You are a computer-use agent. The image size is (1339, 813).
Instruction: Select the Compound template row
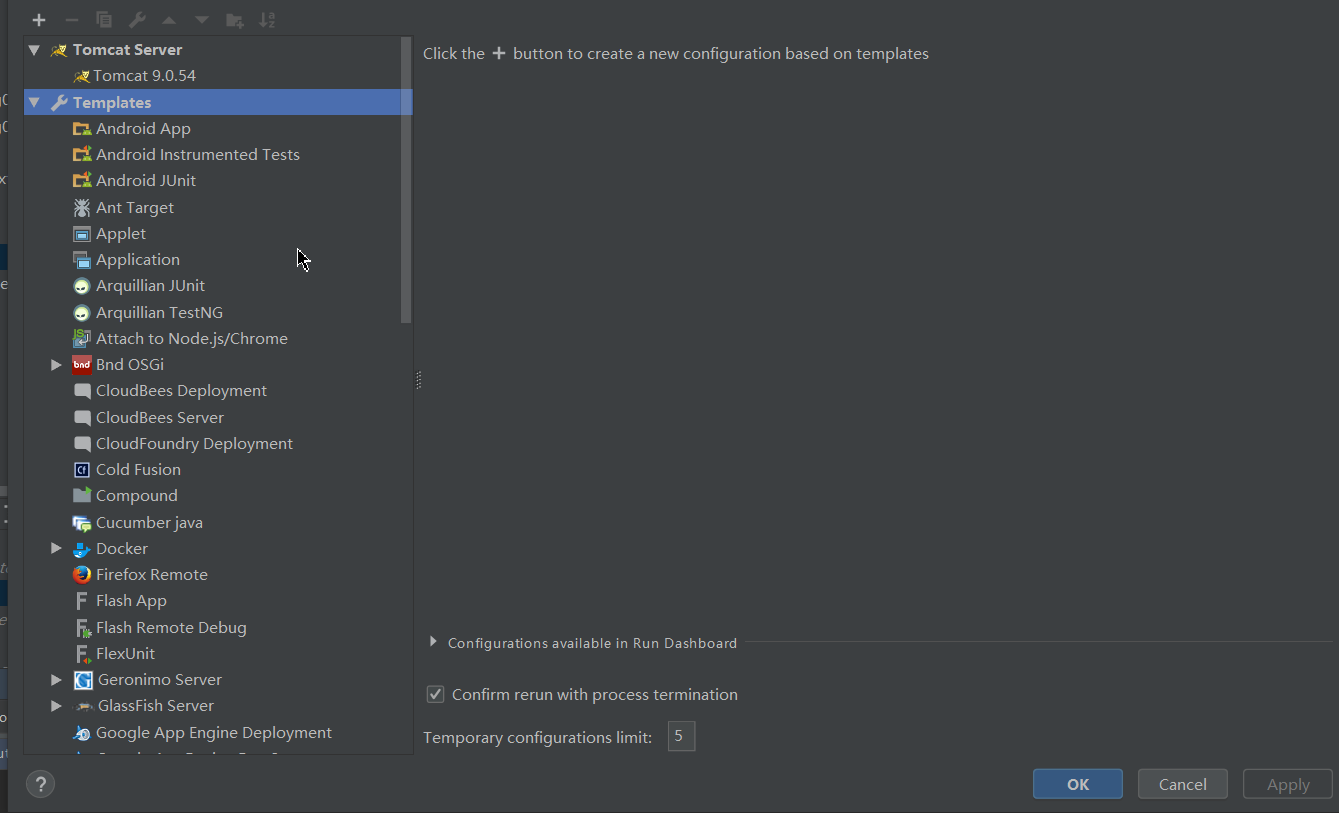[x=218, y=496]
